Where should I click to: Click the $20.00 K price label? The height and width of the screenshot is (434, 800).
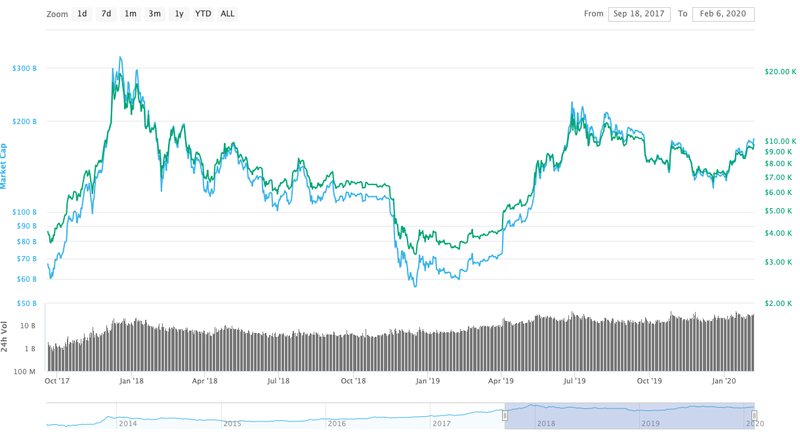tap(780, 72)
